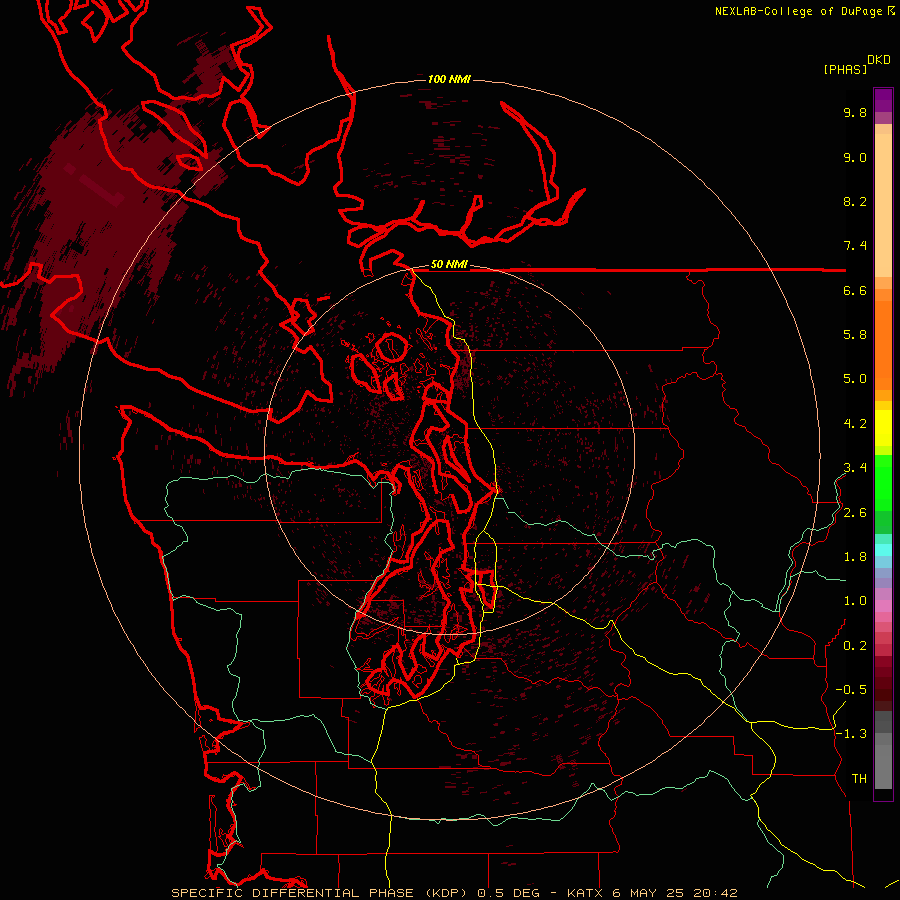This screenshot has height=900, width=900.
Task: Pick the yellow color band of the scale
Action: pos(883,428)
